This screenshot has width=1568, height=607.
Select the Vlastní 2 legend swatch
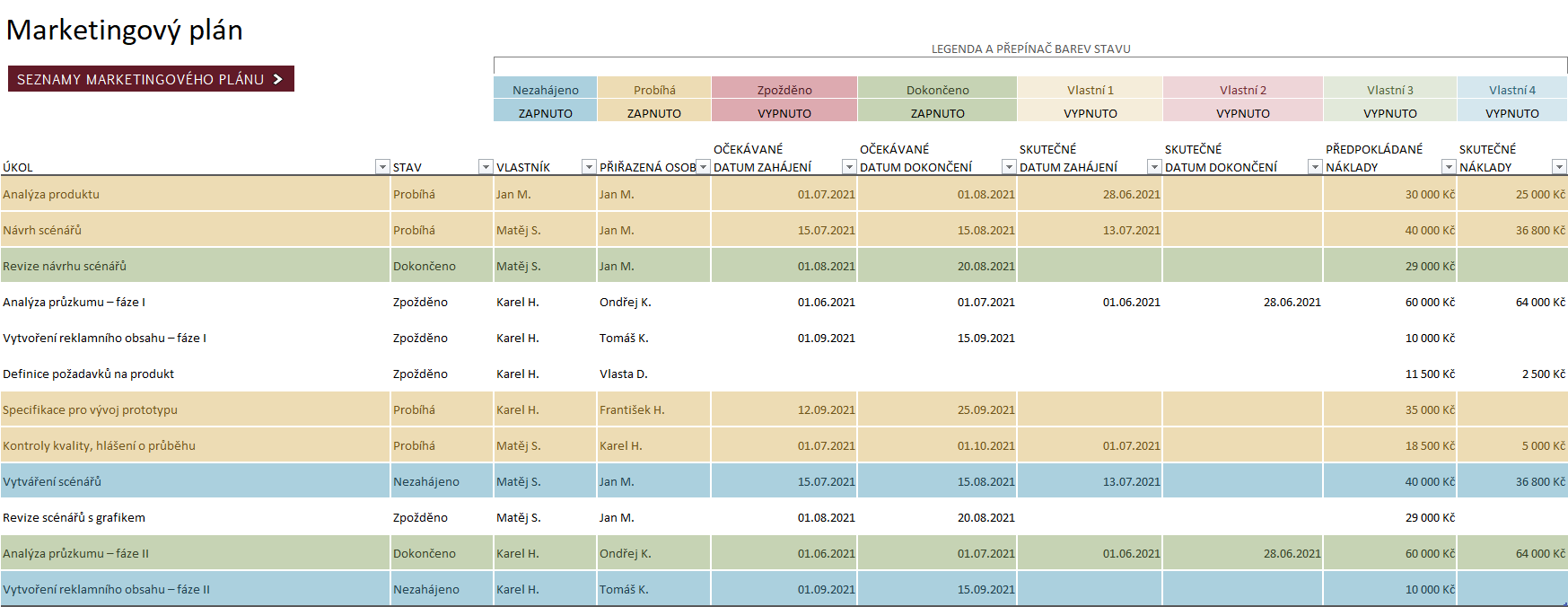[1243, 89]
